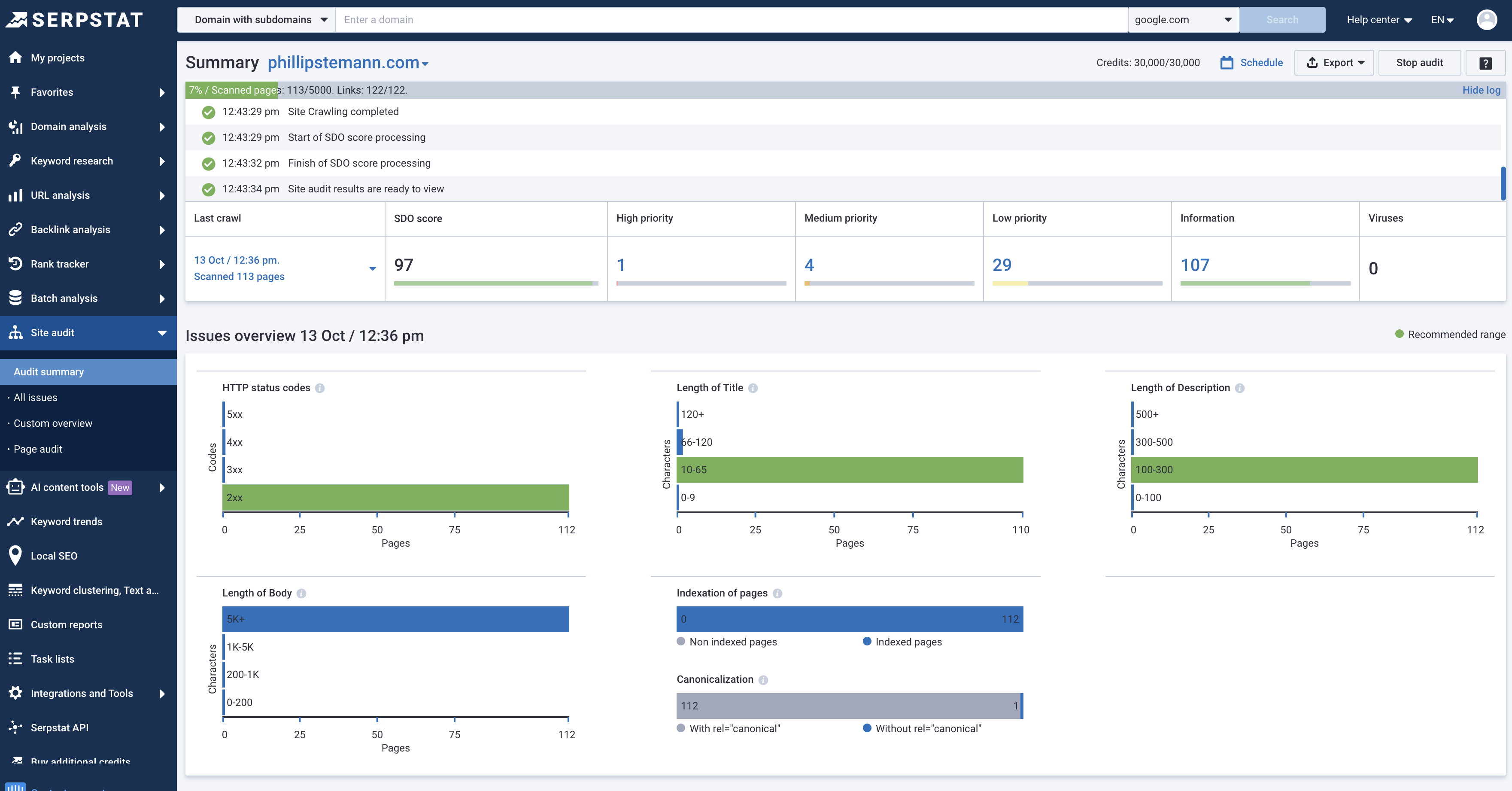1512x791 pixels.
Task: Click the blue 5K+ body length bar
Action: 396,619
